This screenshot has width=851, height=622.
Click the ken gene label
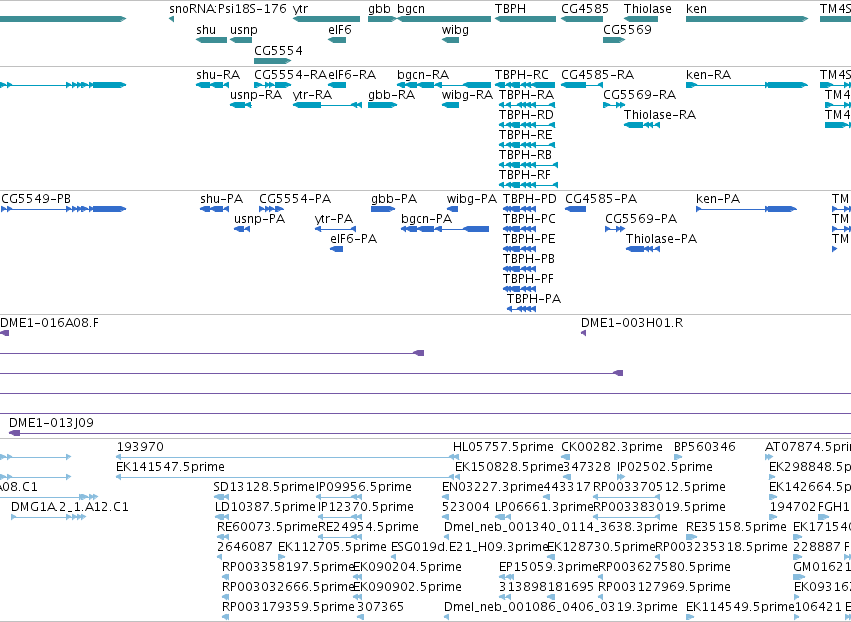pyautogui.click(x=696, y=9)
